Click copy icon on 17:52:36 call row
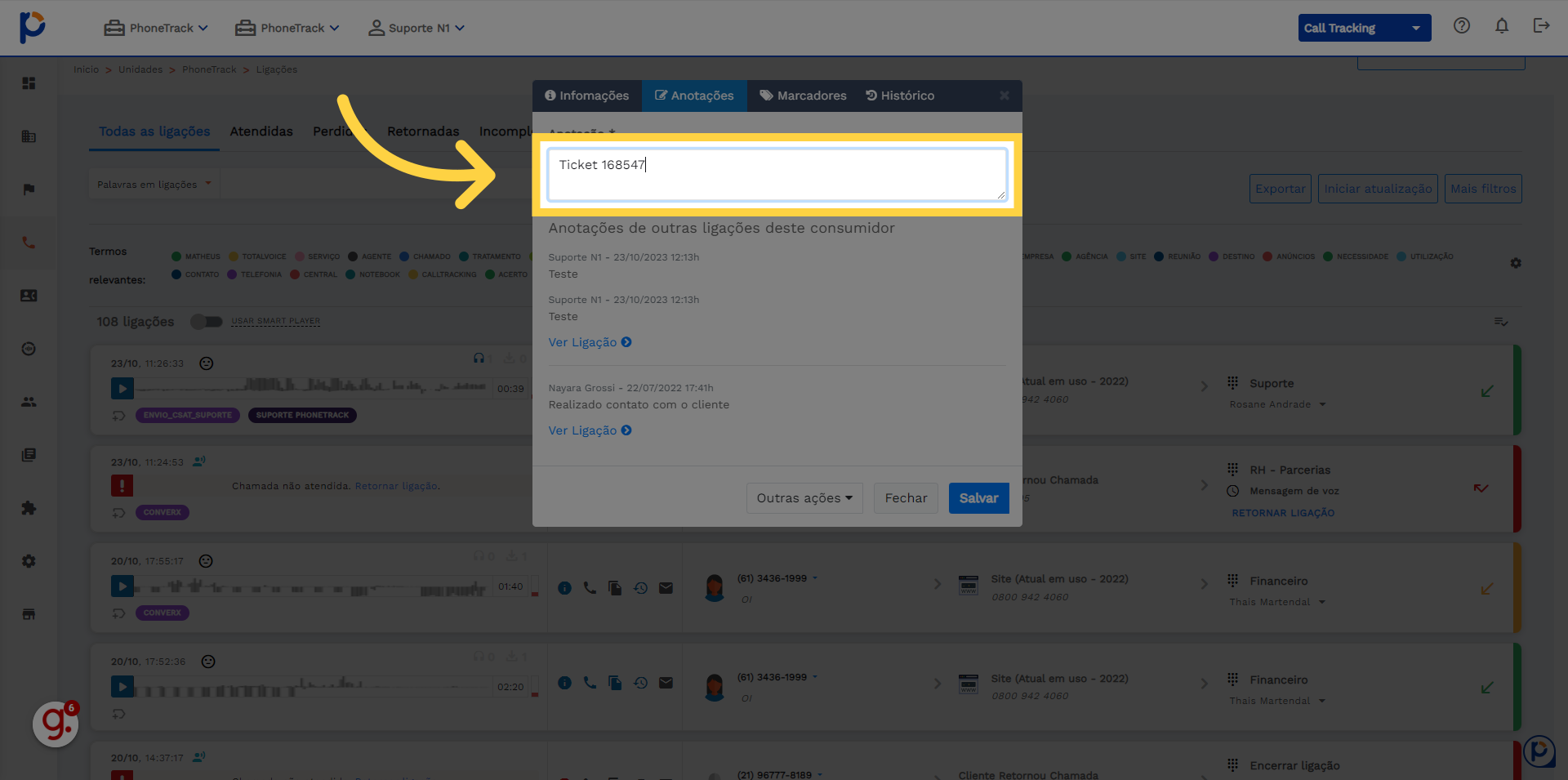The height and width of the screenshot is (780, 1568). click(x=615, y=683)
